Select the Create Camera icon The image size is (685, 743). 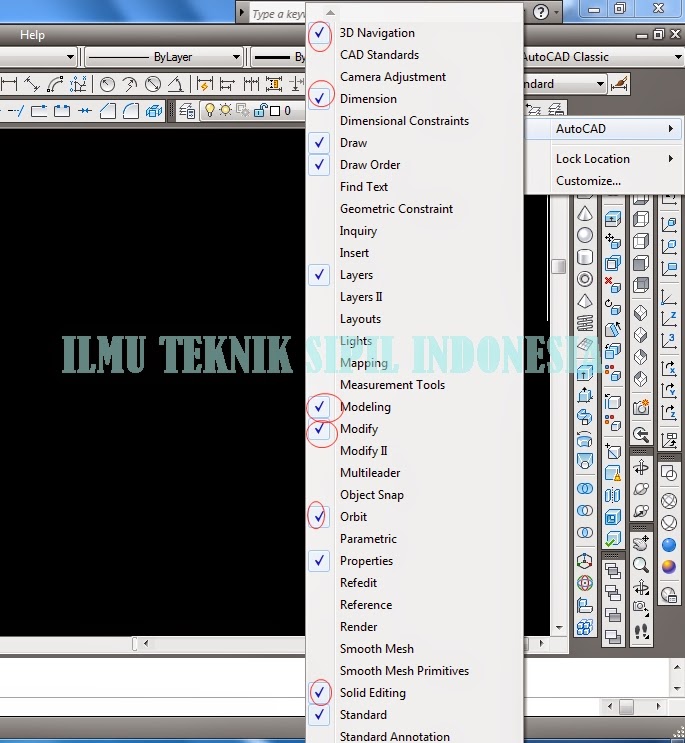[641, 407]
